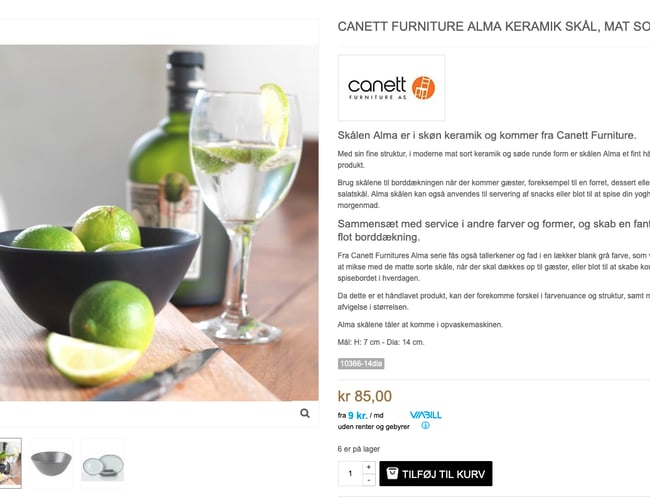Click the quantity input field
650x500 pixels.
(350, 474)
